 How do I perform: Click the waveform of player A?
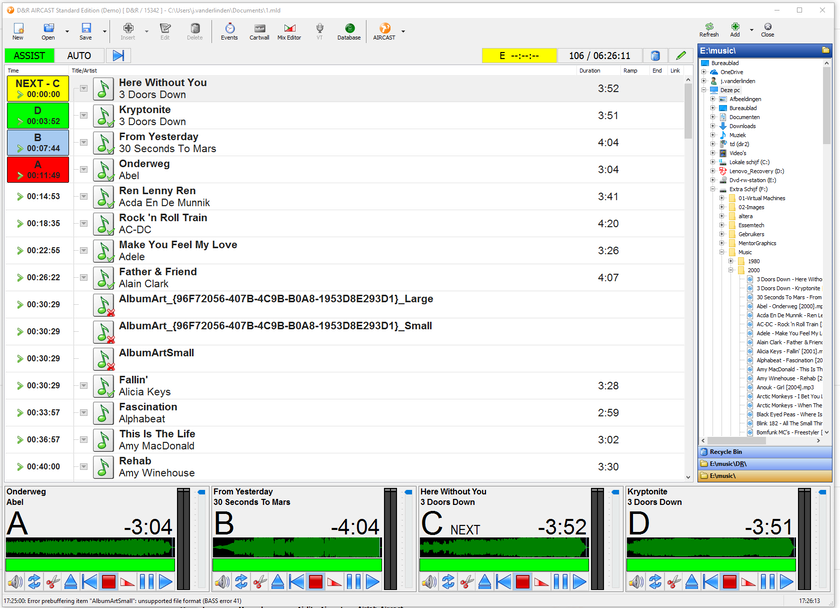[90, 547]
